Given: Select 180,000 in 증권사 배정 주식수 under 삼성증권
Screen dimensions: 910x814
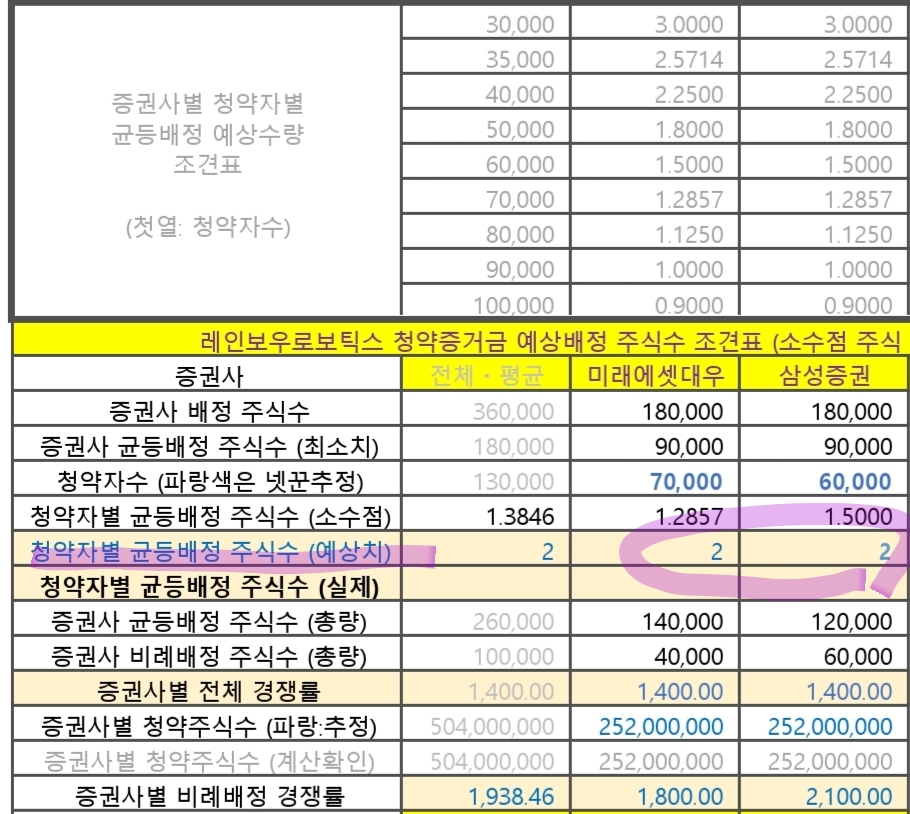Looking at the screenshot, I should 824,409.
